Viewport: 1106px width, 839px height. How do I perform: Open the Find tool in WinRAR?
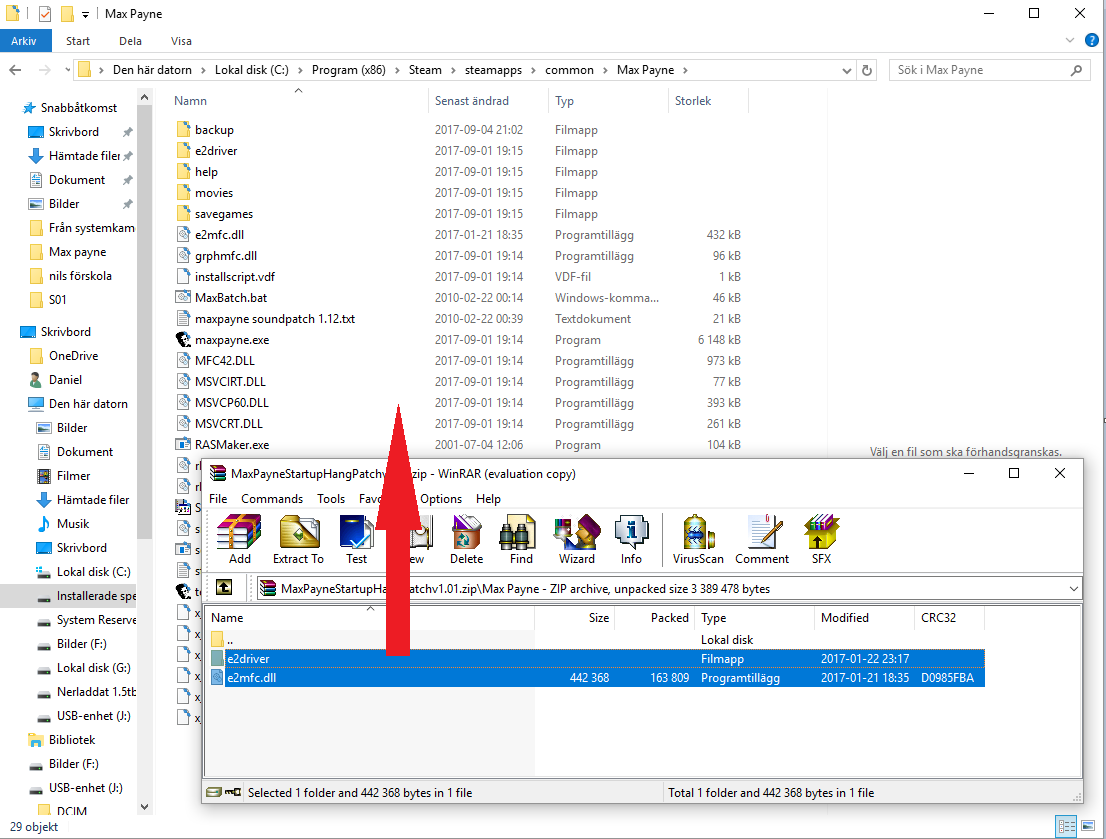(521, 540)
